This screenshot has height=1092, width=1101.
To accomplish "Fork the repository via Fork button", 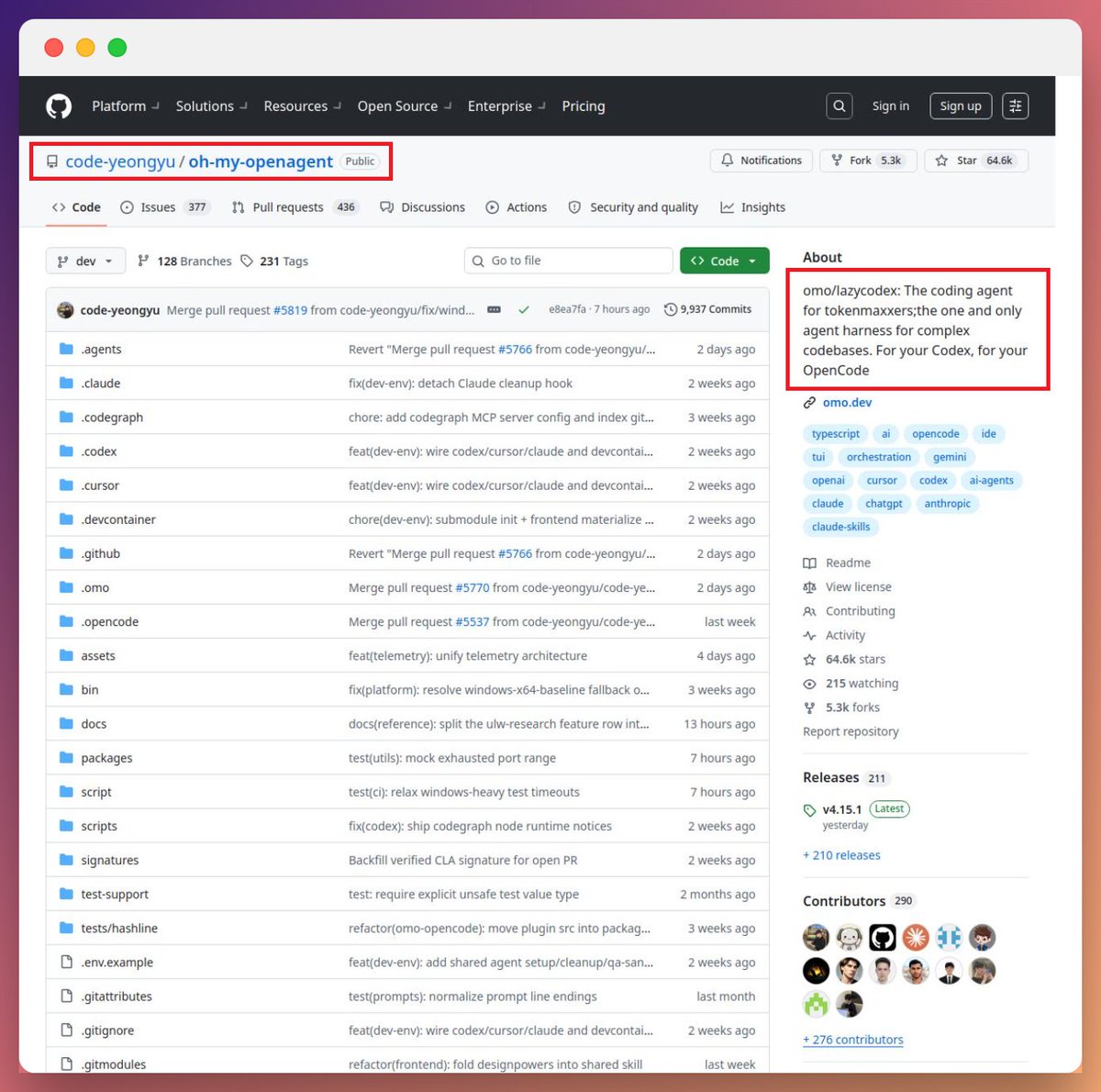I will point(867,161).
